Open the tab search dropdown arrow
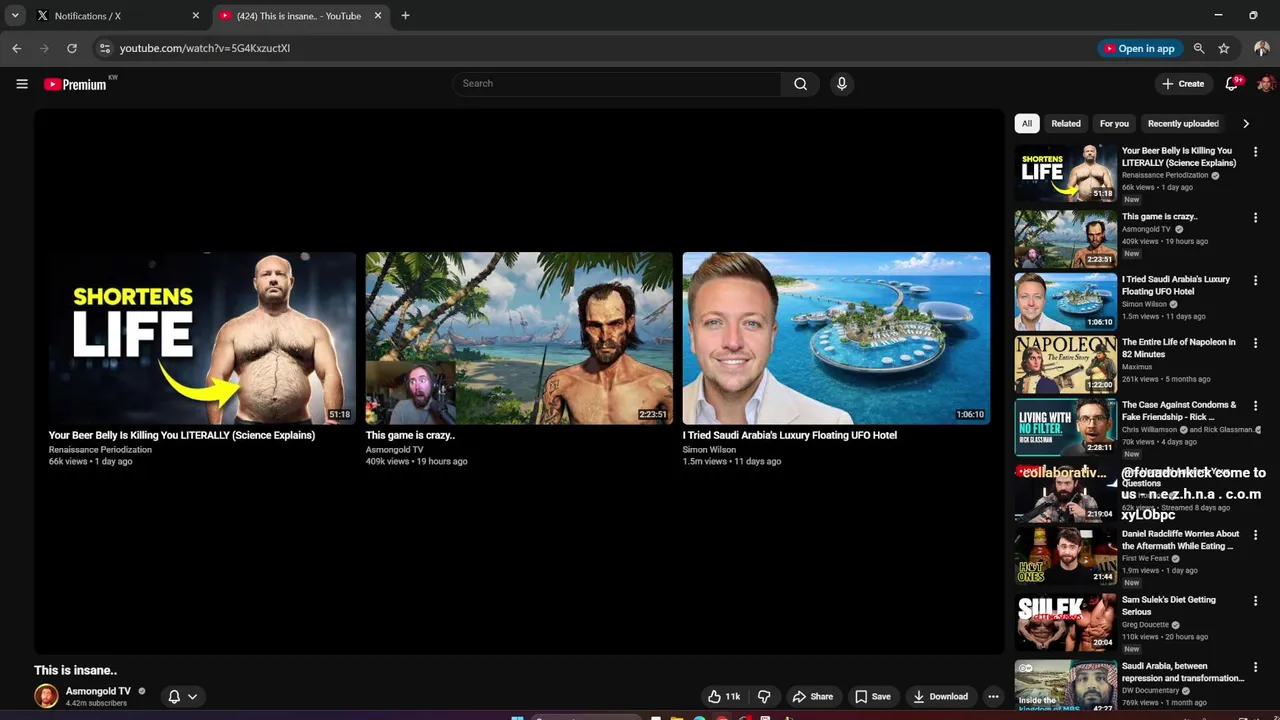The image size is (1280, 720). click(15, 16)
